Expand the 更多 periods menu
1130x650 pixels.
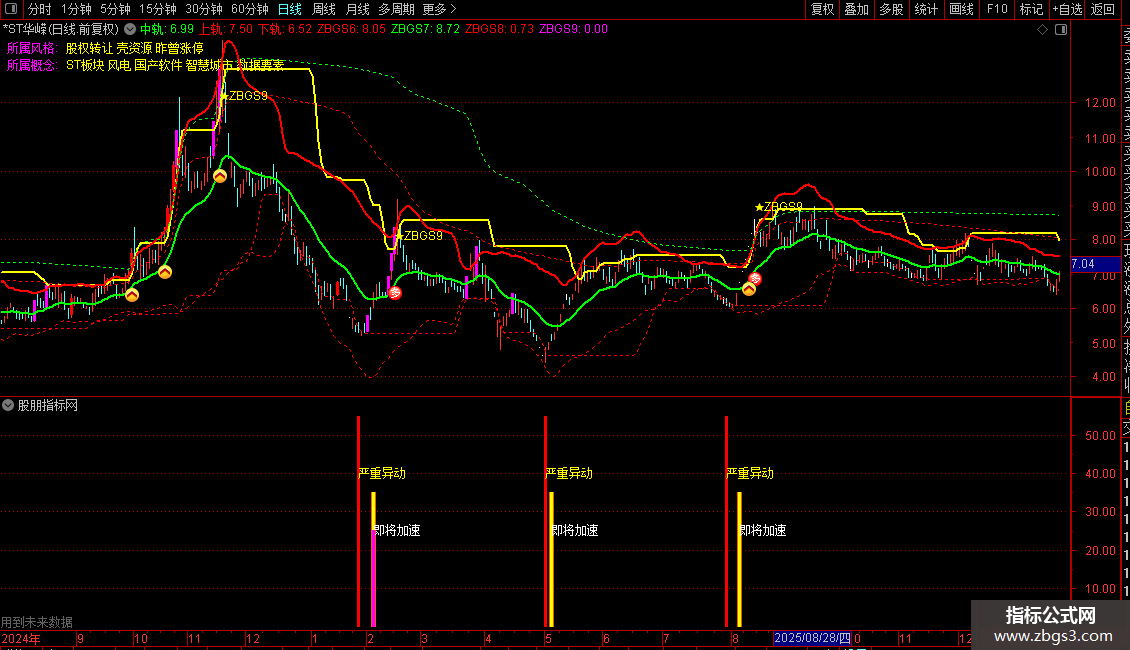[439, 9]
